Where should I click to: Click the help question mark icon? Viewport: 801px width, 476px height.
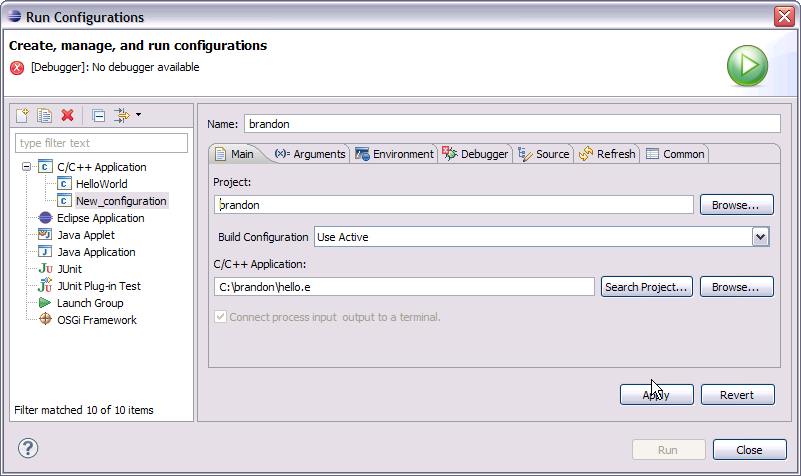click(x=28, y=448)
